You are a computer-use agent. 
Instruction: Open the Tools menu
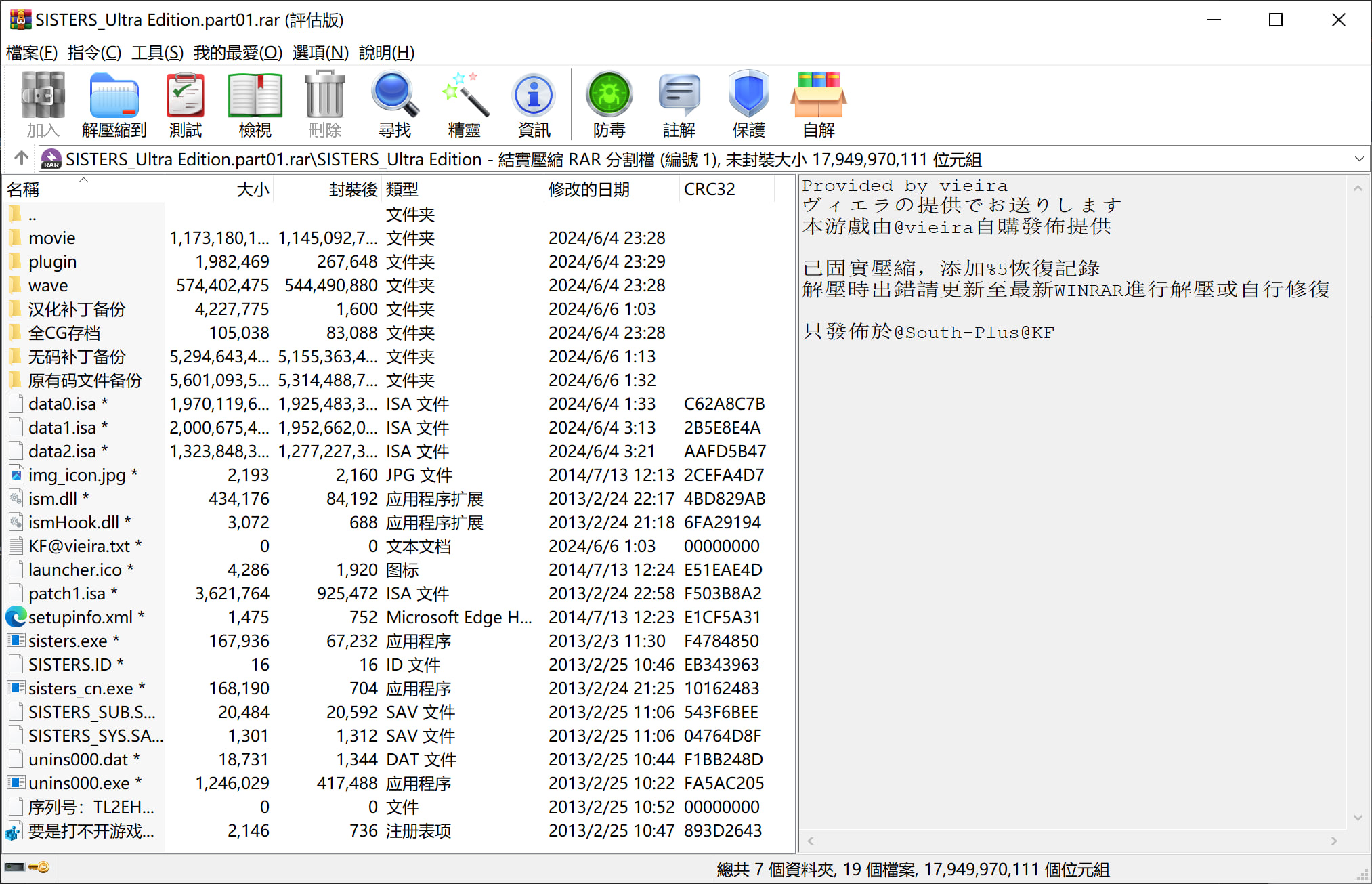pyautogui.click(x=157, y=53)
